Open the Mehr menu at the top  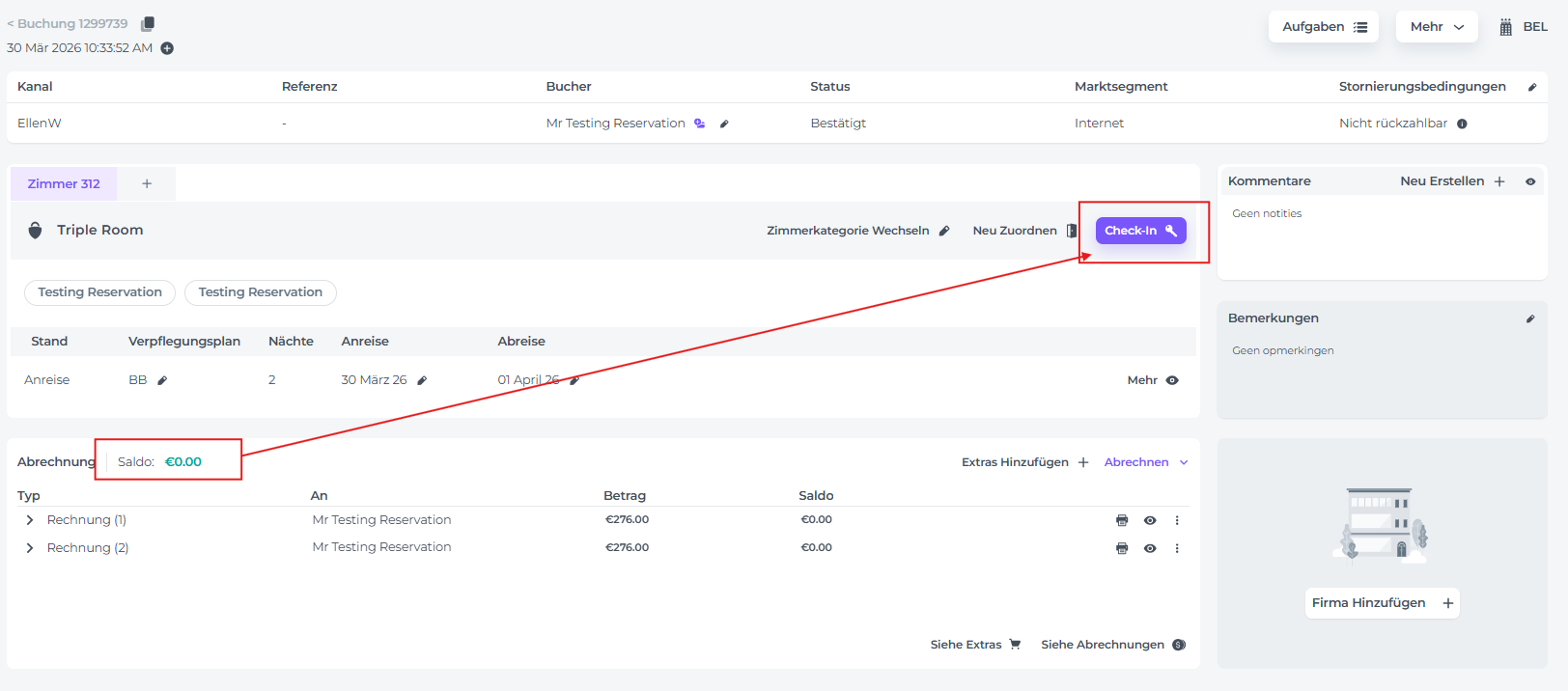(1436, 27)
